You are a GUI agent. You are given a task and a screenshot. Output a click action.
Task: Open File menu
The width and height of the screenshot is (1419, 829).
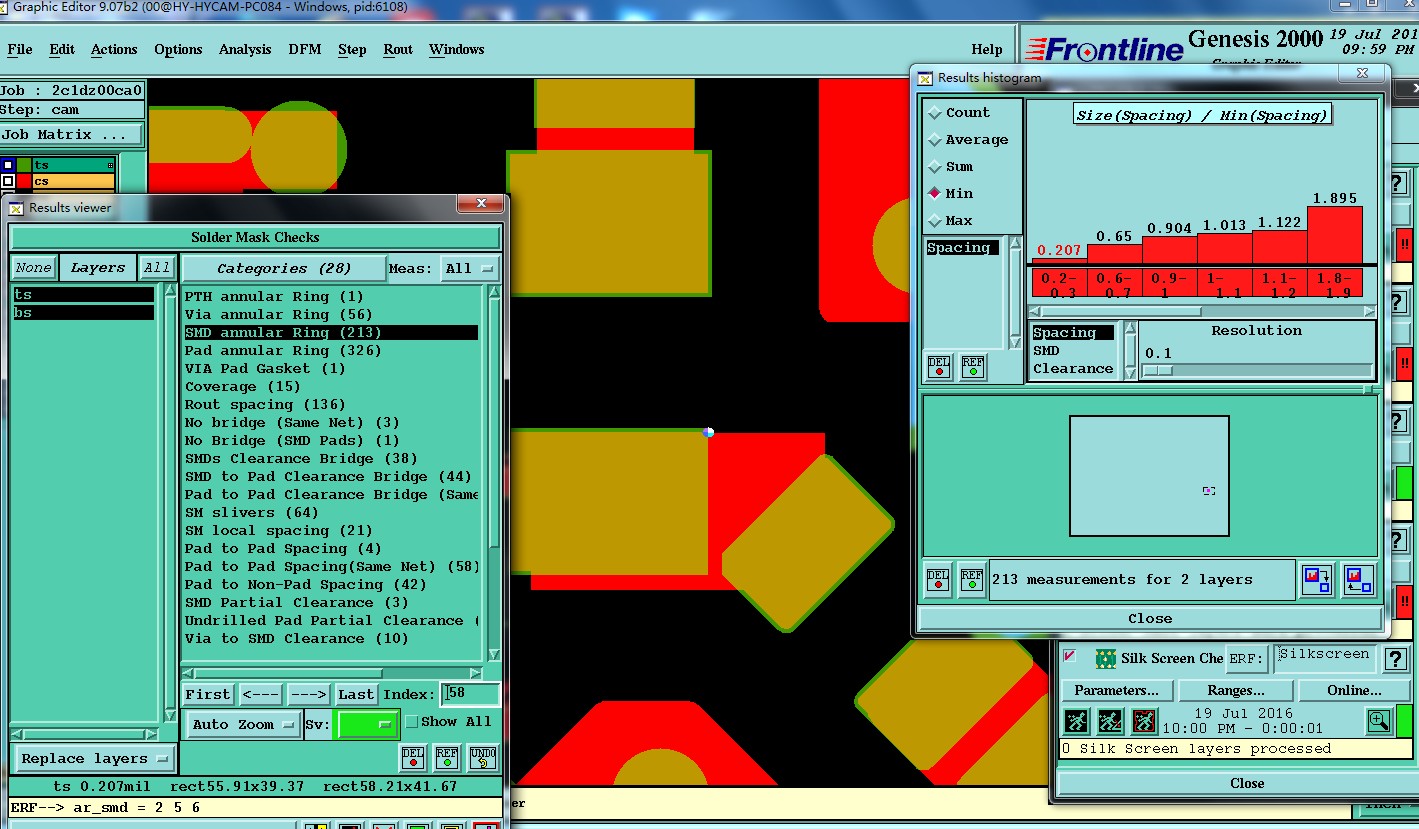coord(20,49)
